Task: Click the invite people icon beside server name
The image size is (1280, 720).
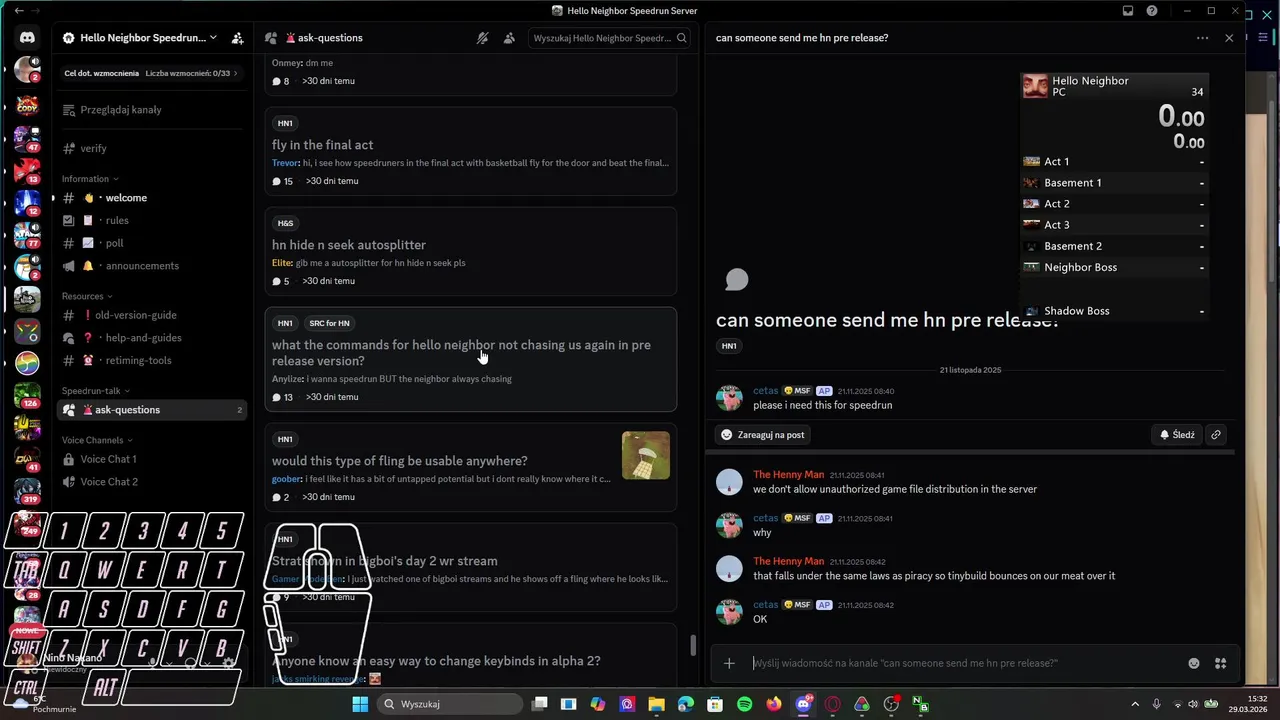Action: [x=237, y=38]
